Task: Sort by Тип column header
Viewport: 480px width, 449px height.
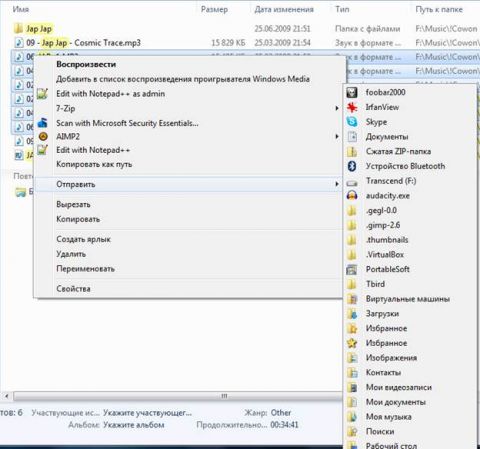Action: pos(342,9)
